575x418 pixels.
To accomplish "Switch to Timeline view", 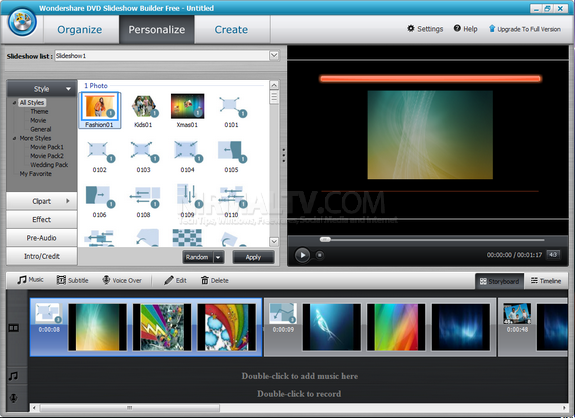I will pyautogui.click(x=546, y=281).
